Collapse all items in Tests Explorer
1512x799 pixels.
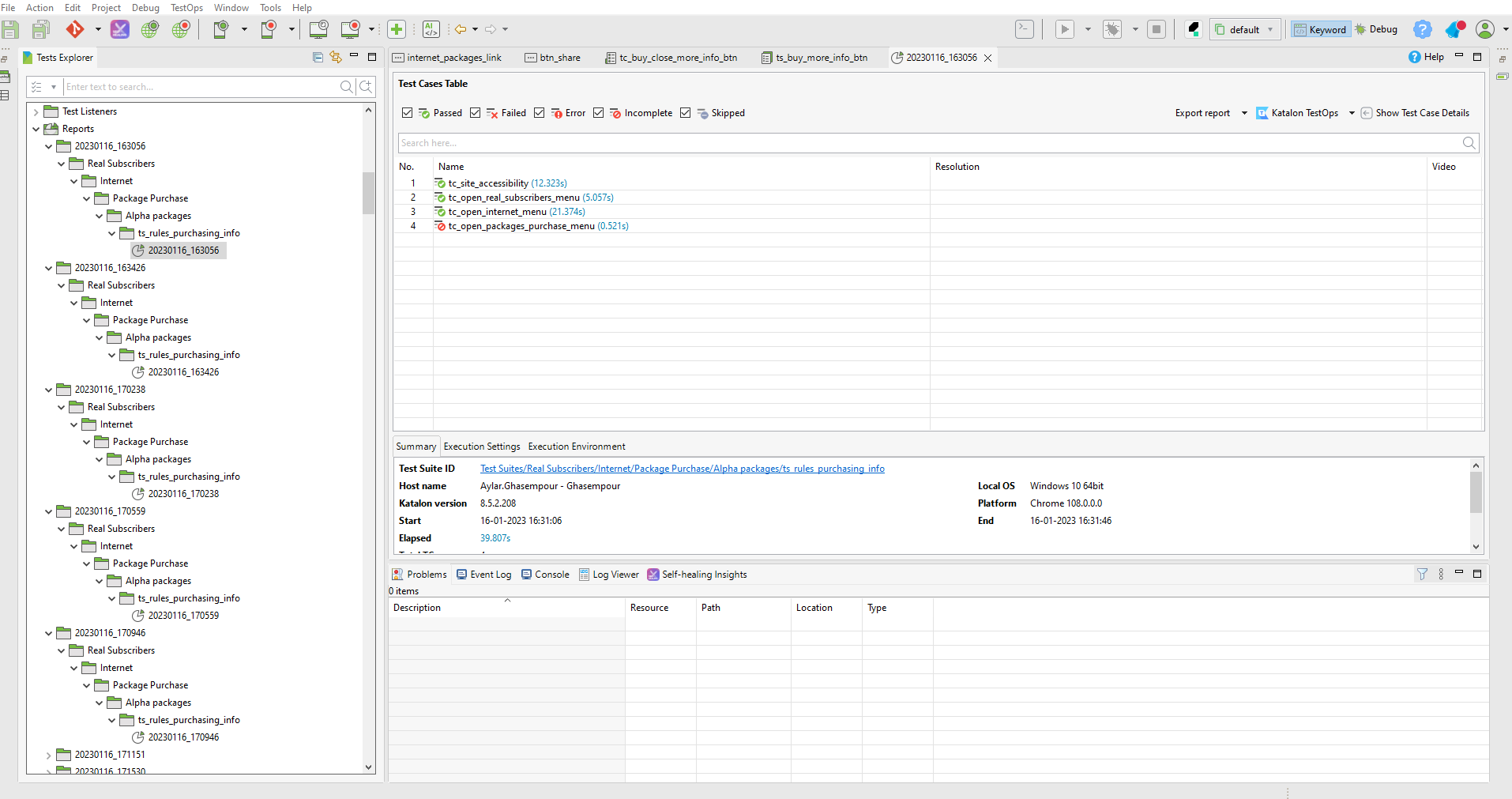pos(318,57)
